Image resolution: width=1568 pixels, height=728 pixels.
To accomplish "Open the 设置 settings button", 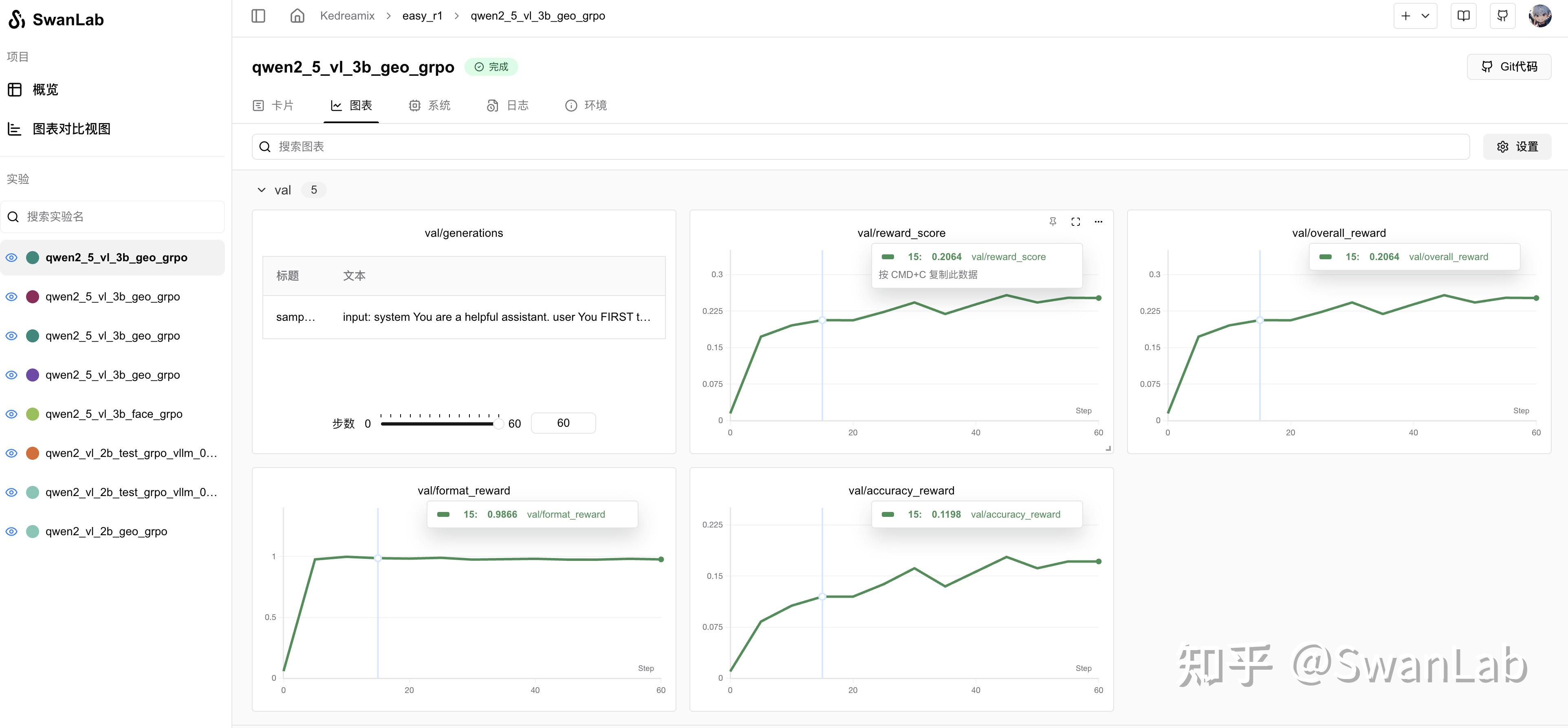I will click(1517, 147).
